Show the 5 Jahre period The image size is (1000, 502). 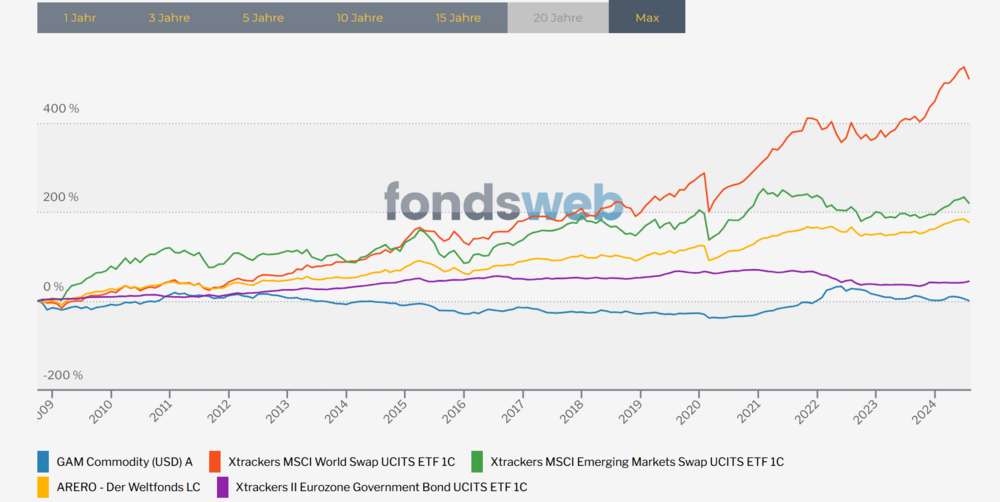pyautogui.click(x=262, y=17)
